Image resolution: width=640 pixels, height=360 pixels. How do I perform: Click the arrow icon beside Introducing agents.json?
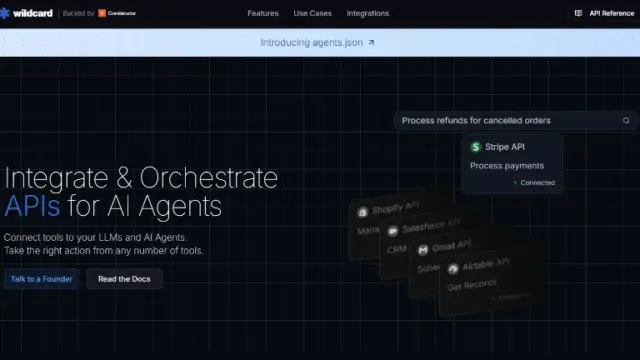(x=371, y=42)
